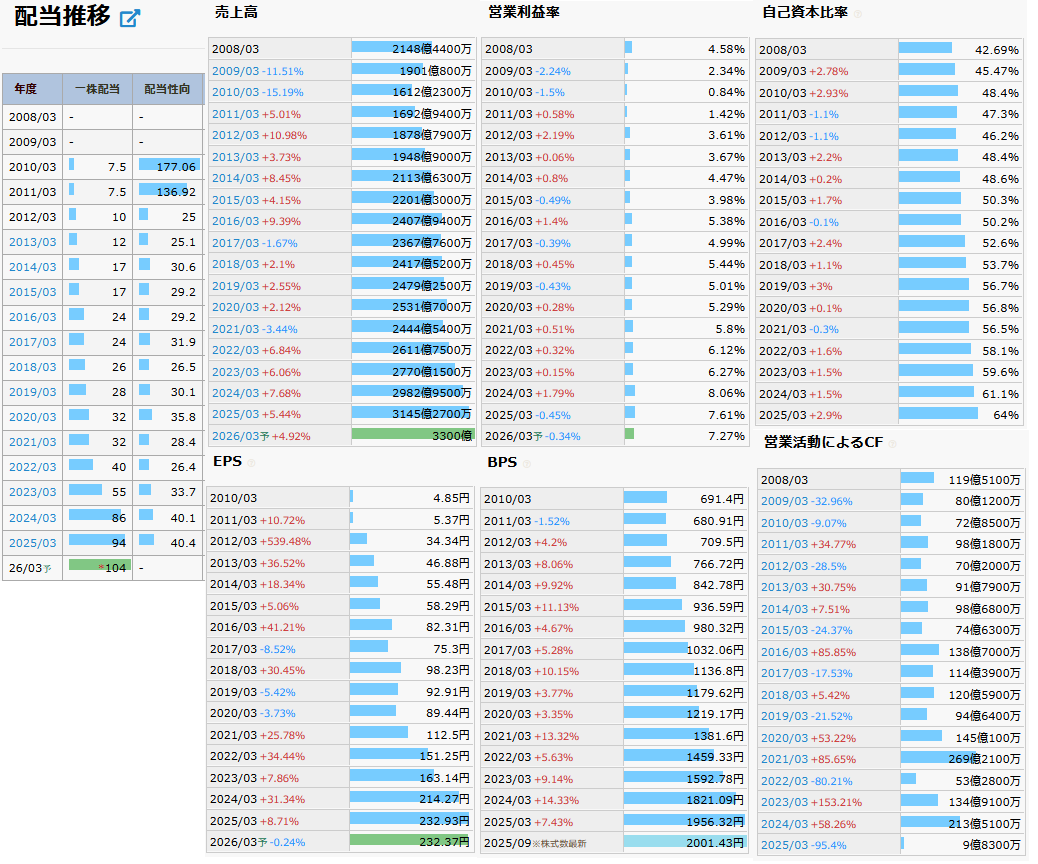Open the 2009/03 link in 営業活動によるCF table

click(x=783, y=502)
